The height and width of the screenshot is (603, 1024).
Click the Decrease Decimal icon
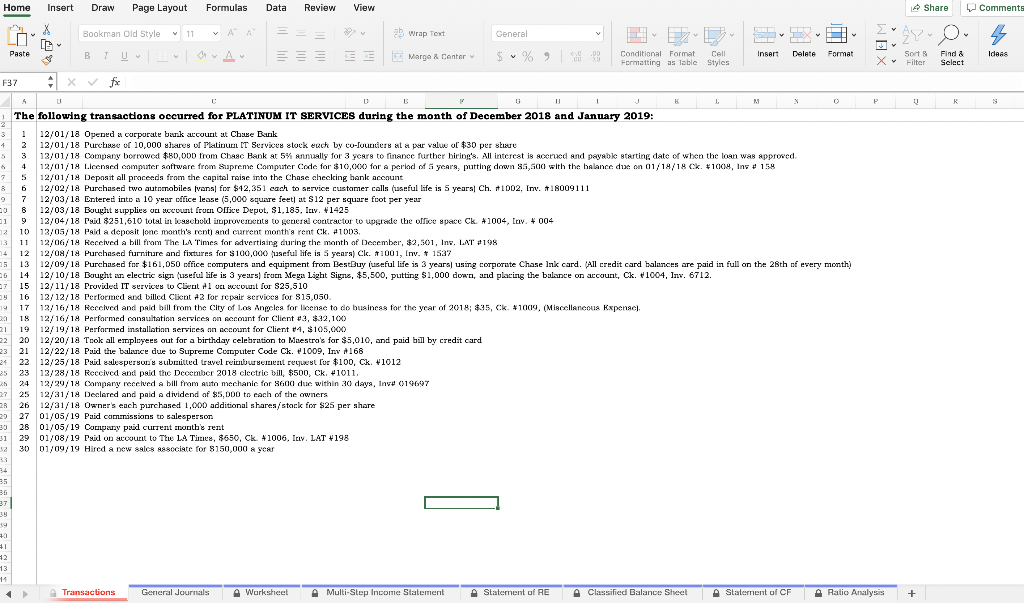596,57
